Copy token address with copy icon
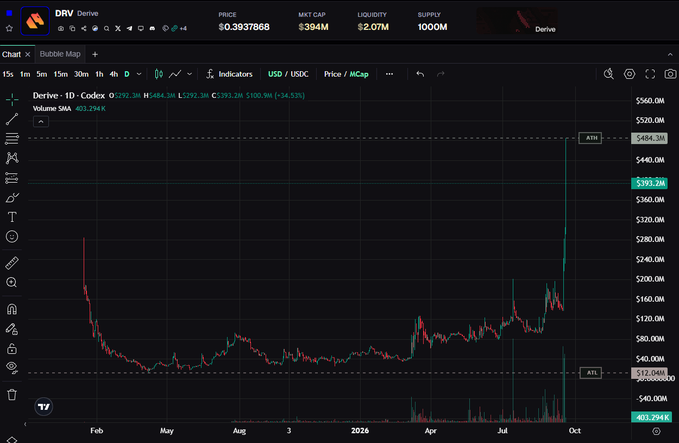 pos(72,29)
